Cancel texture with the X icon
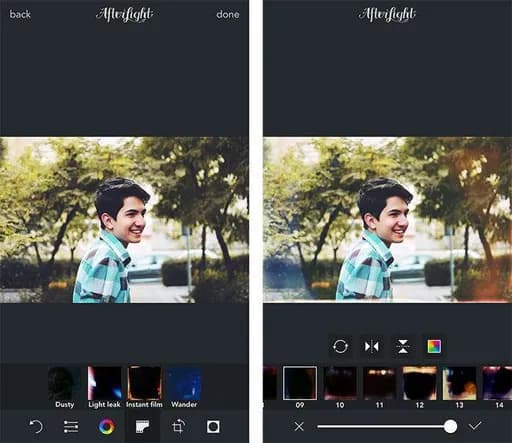This screenshot has height=443, width=512. (299, 426)
